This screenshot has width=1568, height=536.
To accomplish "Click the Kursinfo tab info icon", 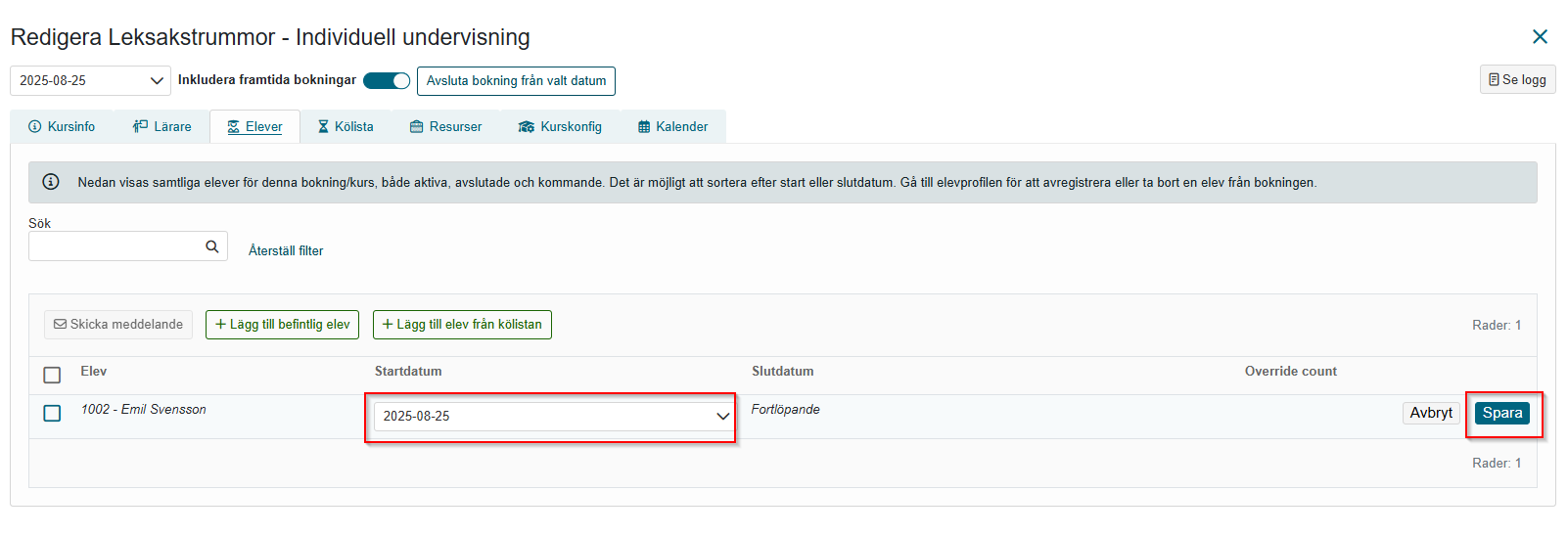I will (x=35, y=126).
